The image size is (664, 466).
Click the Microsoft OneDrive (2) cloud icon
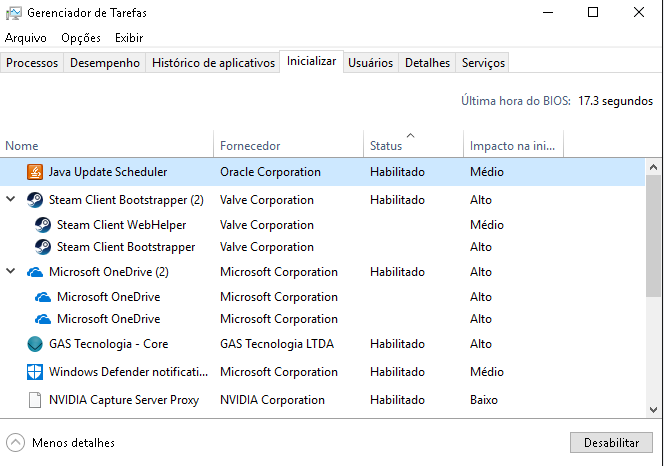pyautogui.click(x=35, y=272)
